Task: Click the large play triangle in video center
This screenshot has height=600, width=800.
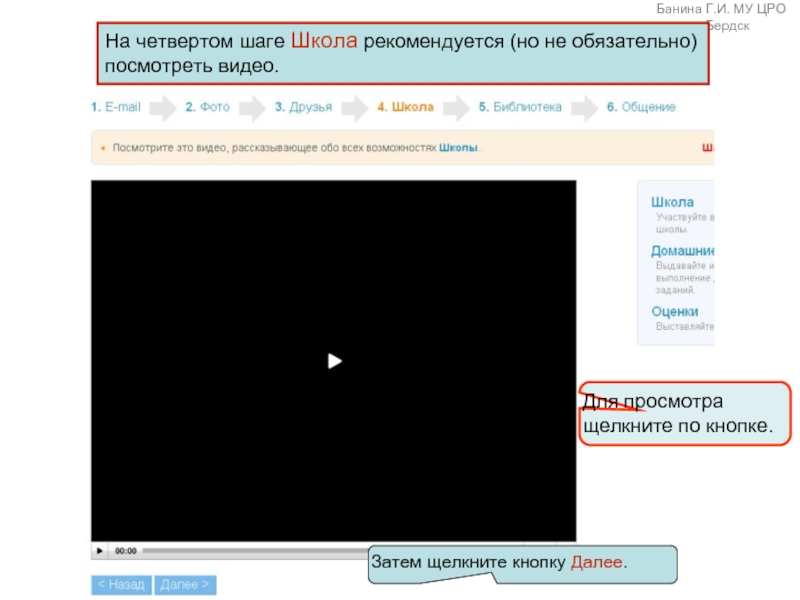Action: pyautogui.click(x=334, y=361)
